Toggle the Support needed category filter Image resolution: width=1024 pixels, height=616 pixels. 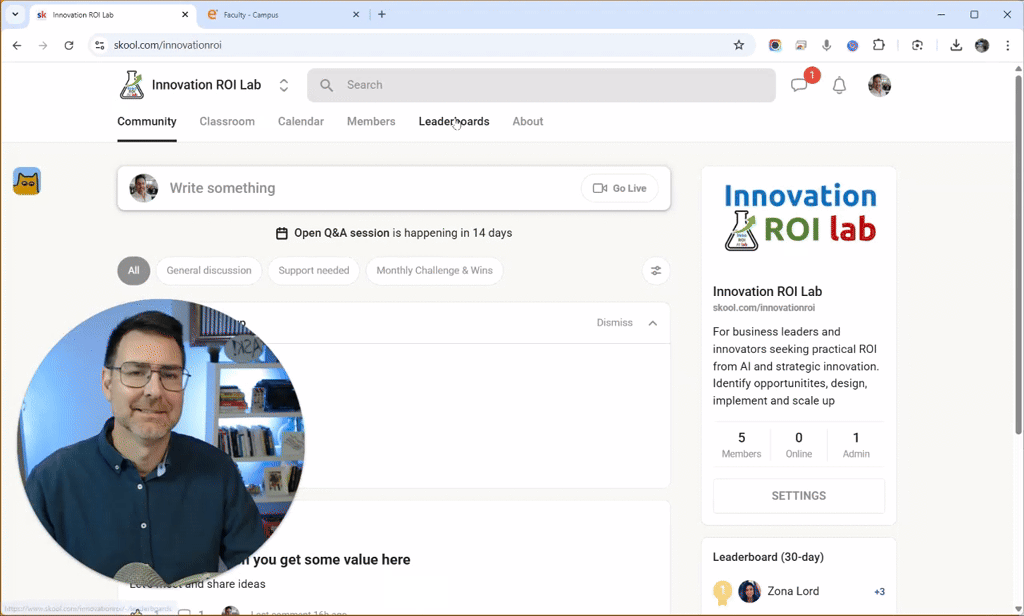(313, 270)
